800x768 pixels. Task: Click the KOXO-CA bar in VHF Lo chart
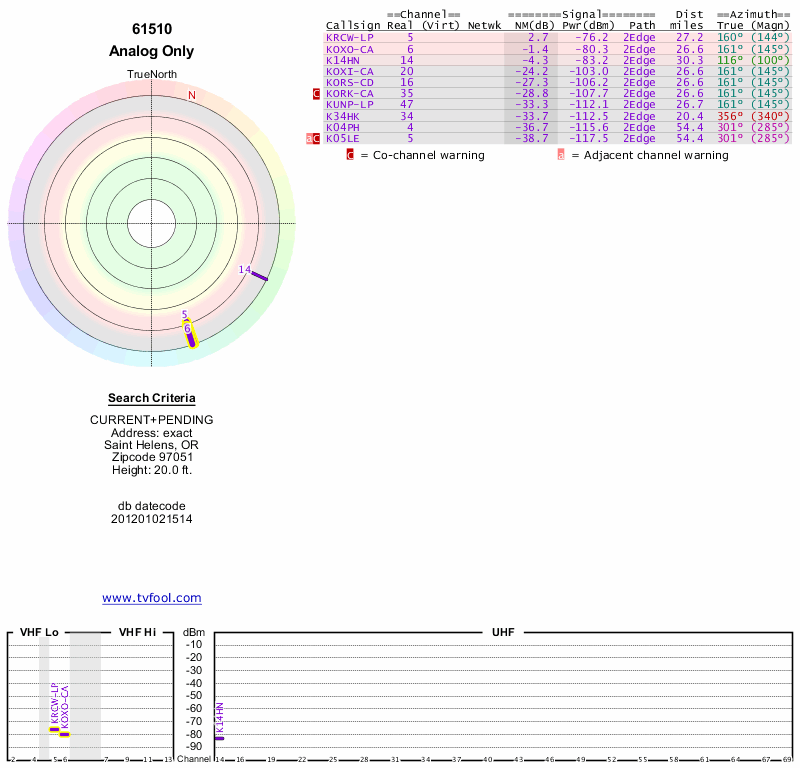click(64, 734)
